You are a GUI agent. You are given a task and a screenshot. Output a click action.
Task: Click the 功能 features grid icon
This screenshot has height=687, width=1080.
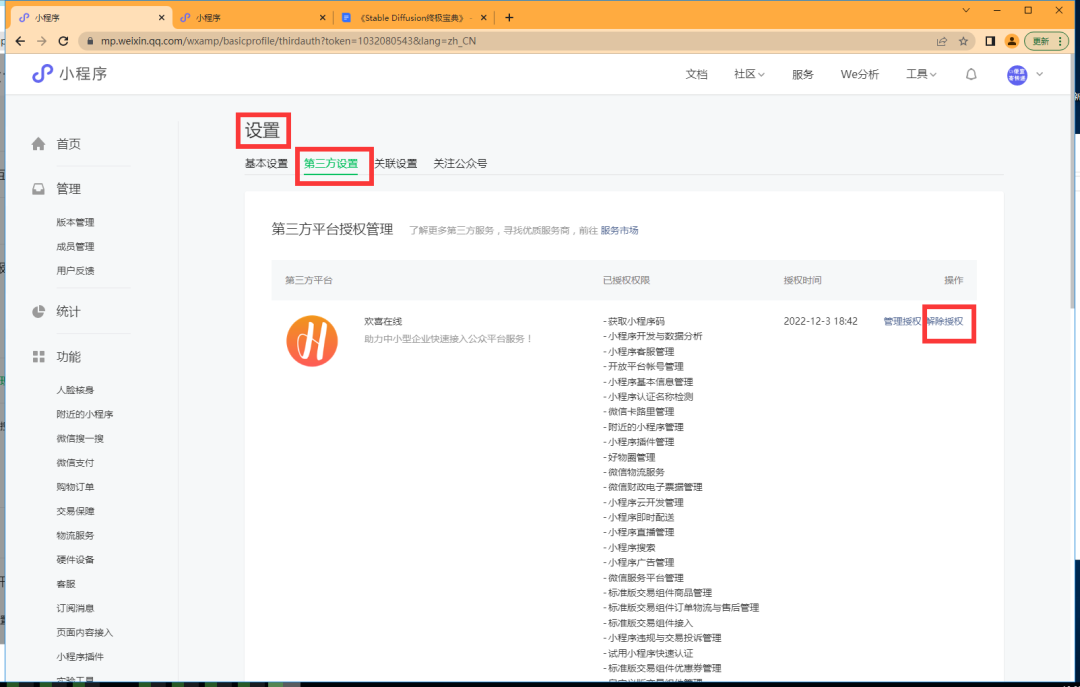pos(38,356)
